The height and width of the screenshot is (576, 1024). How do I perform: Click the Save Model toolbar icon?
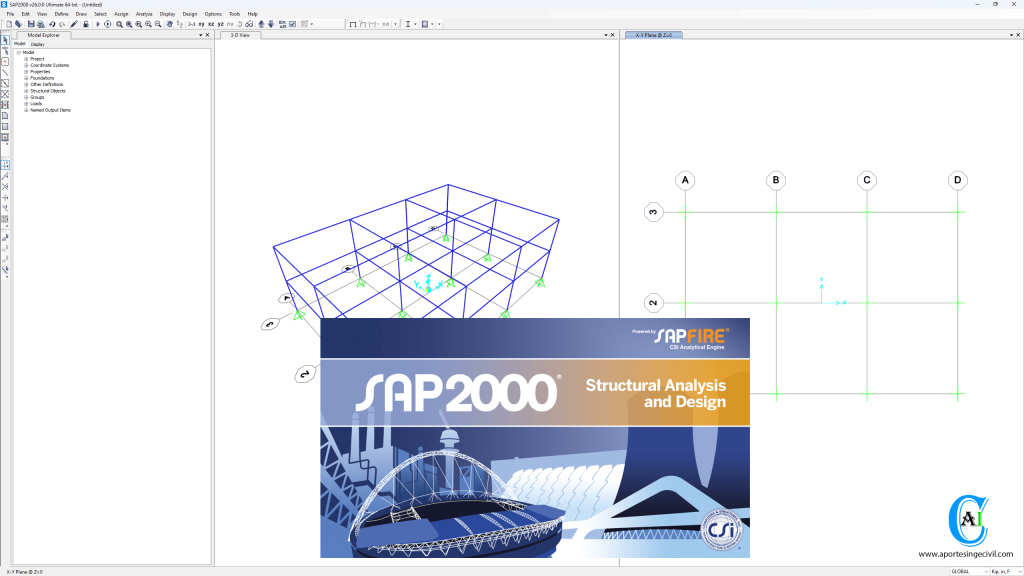point(32,23)
